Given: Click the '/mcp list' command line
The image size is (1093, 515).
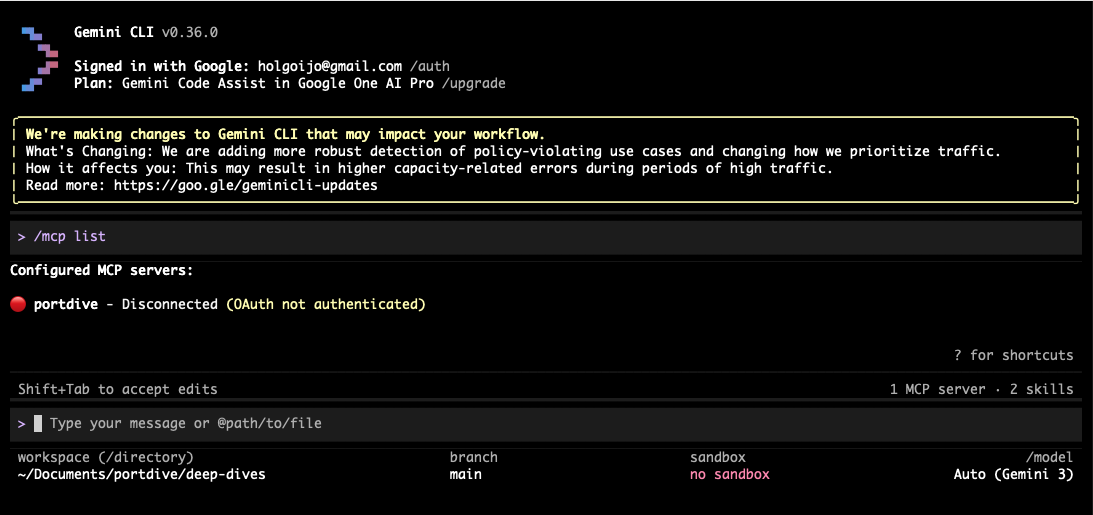Looking at the screenshot, I should tap(546, 237).
